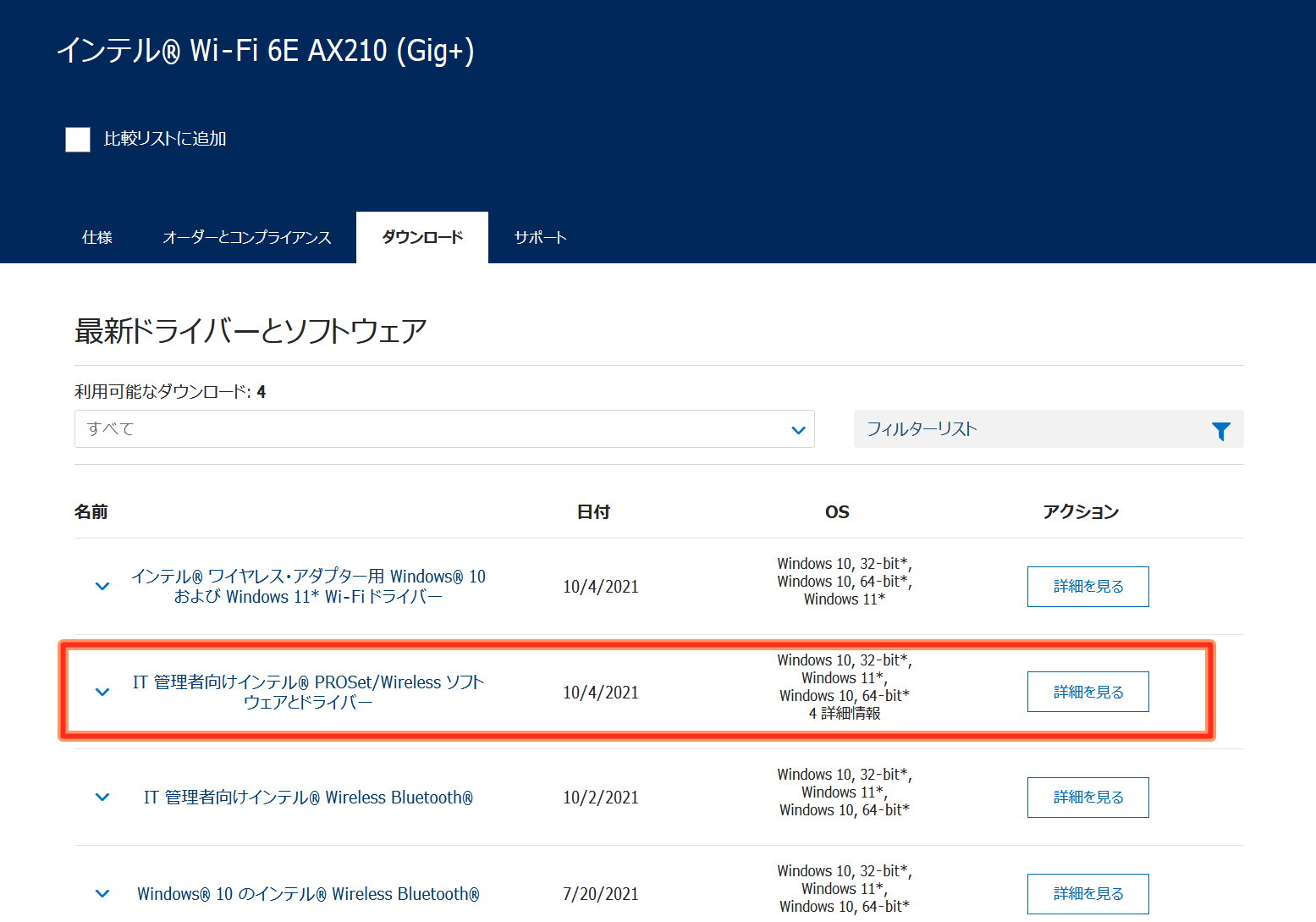Image resolution: width=1316 pixels, height=922 pixels.
Task: Click 詳細を見る for 7/20/2021 Bluetooth driver
Action: [1087, 894]
